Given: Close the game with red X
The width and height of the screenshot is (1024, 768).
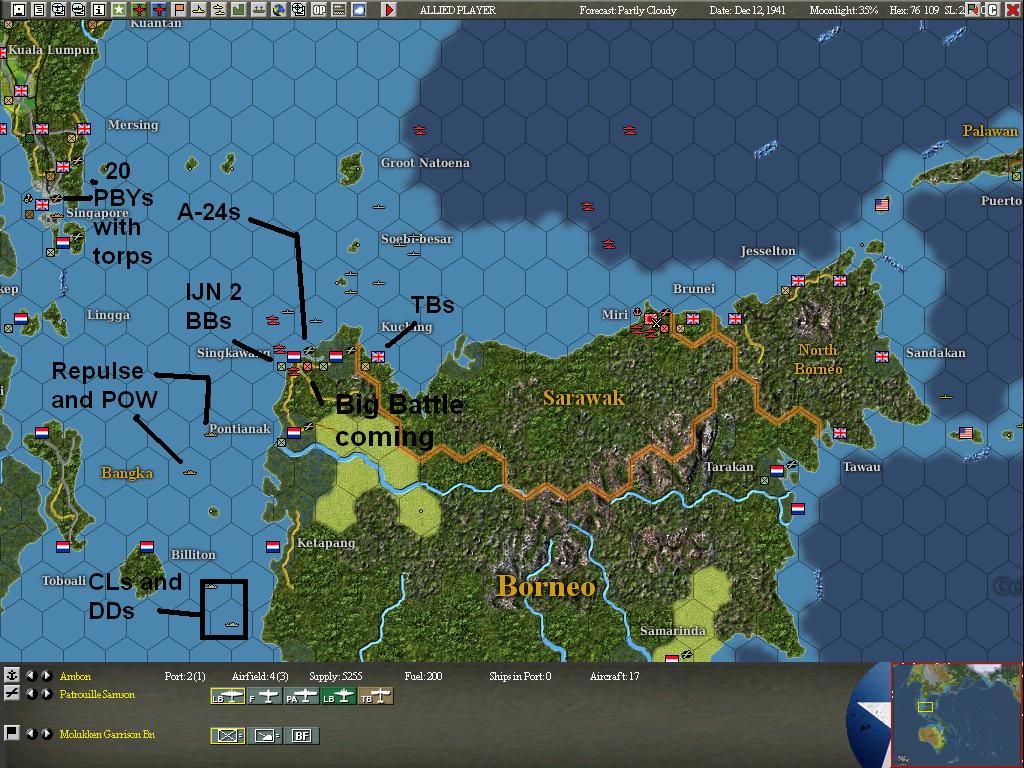Looking at the screenshot, I should point(1013,10).
